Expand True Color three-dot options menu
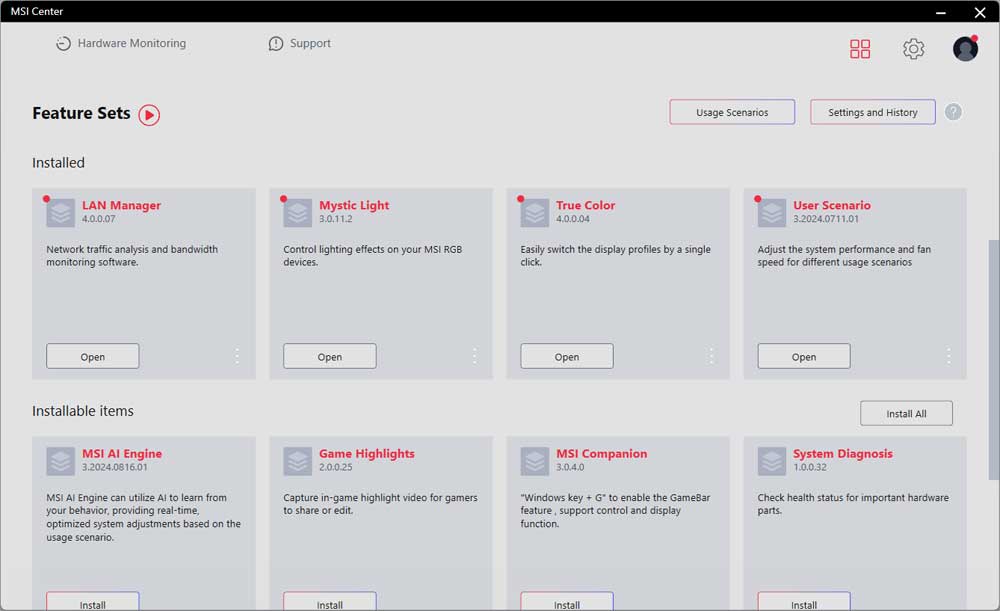 [x=711, y=356]
